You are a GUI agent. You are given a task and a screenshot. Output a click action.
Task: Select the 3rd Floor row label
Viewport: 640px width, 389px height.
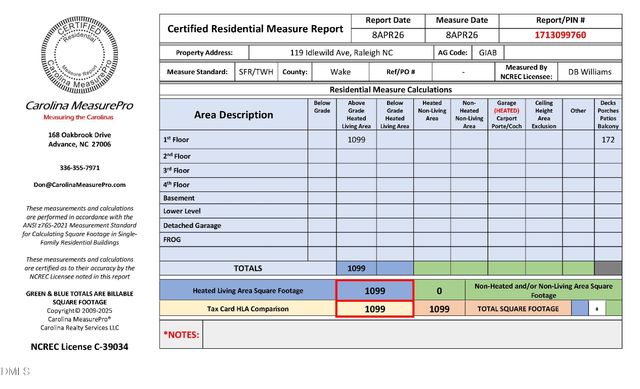[x=176, y=170]
